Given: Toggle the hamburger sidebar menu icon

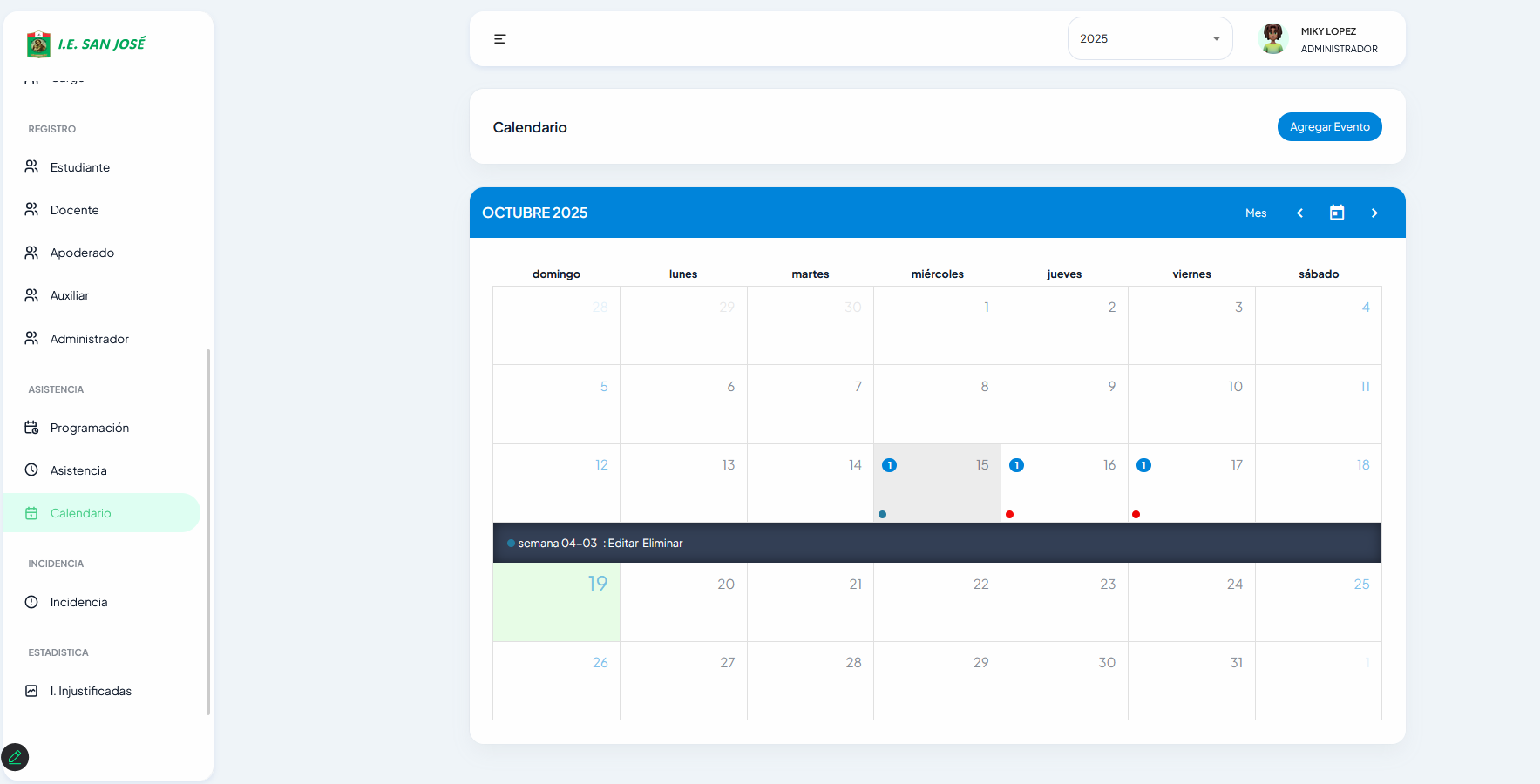Looking at the screenshot, I should pyautogui.click(x=499, y=39).
